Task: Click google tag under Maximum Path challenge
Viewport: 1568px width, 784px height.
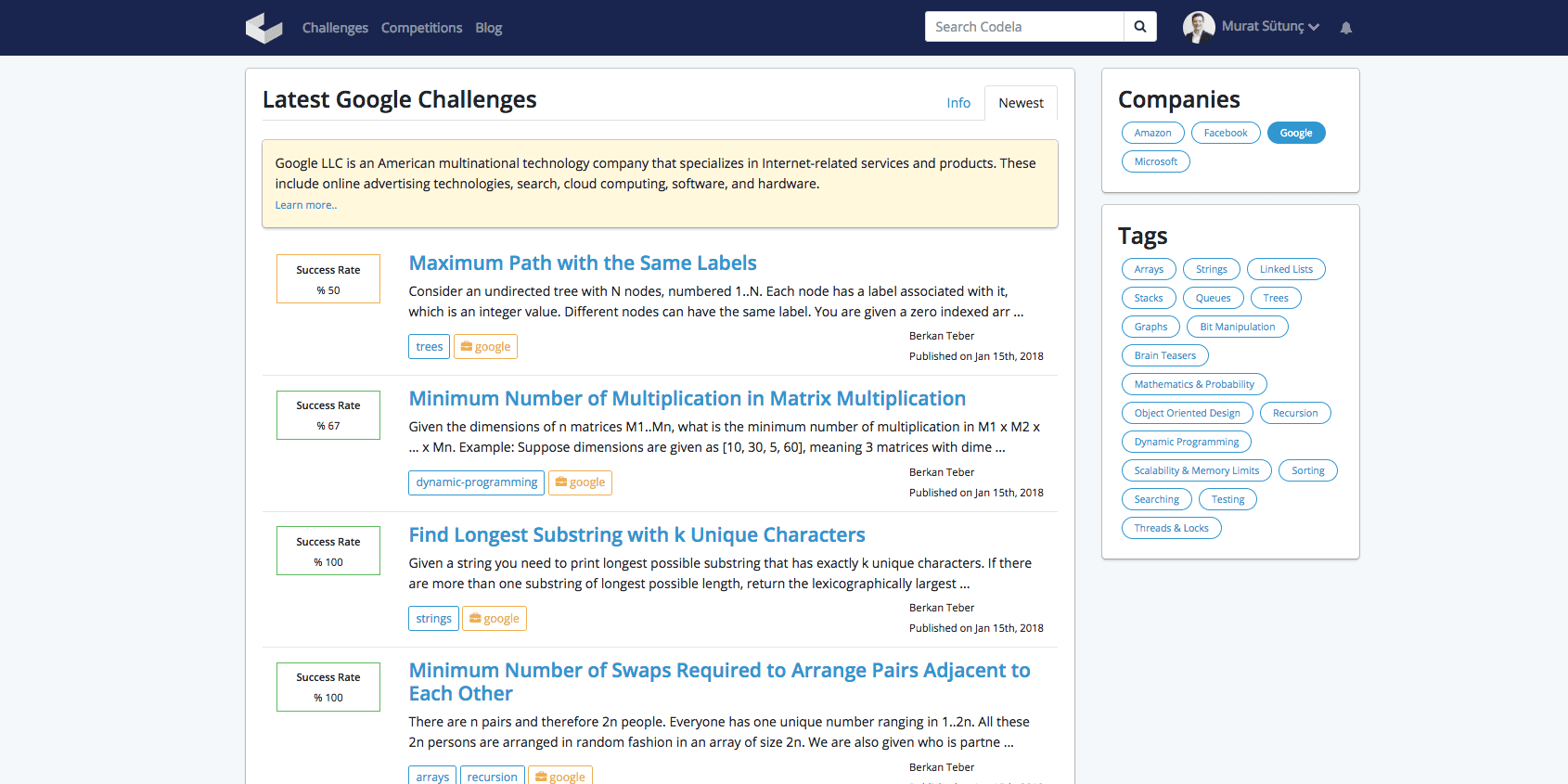Action: tap(485, 347)
